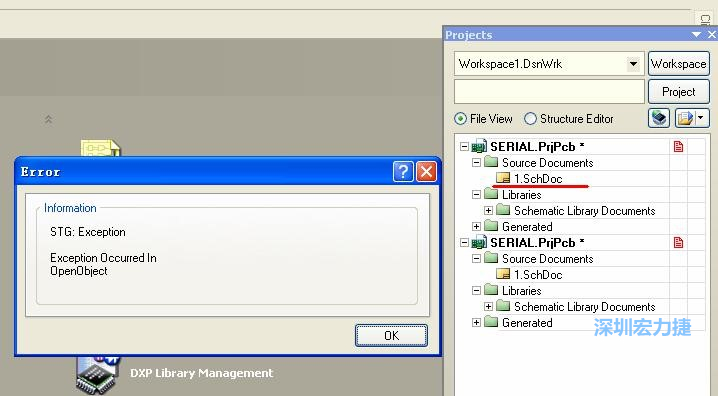Click the Projects panel pin dropdown arrow
This screenshot has height=396, width=718.
tap(696, 35)
